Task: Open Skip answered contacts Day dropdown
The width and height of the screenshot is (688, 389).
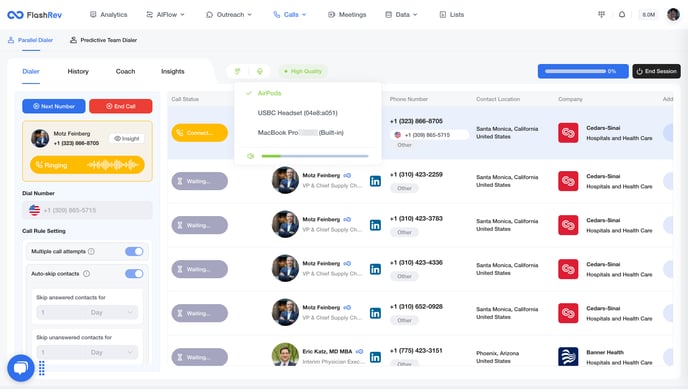Action: 112,312
